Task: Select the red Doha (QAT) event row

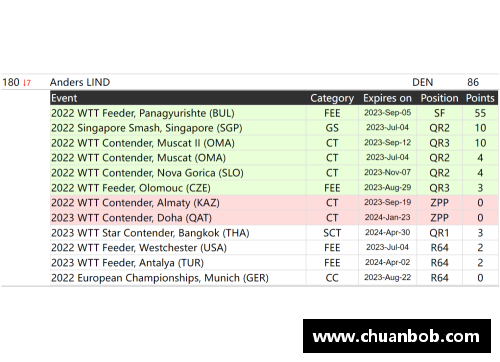Action: click(x=274, y=218)
